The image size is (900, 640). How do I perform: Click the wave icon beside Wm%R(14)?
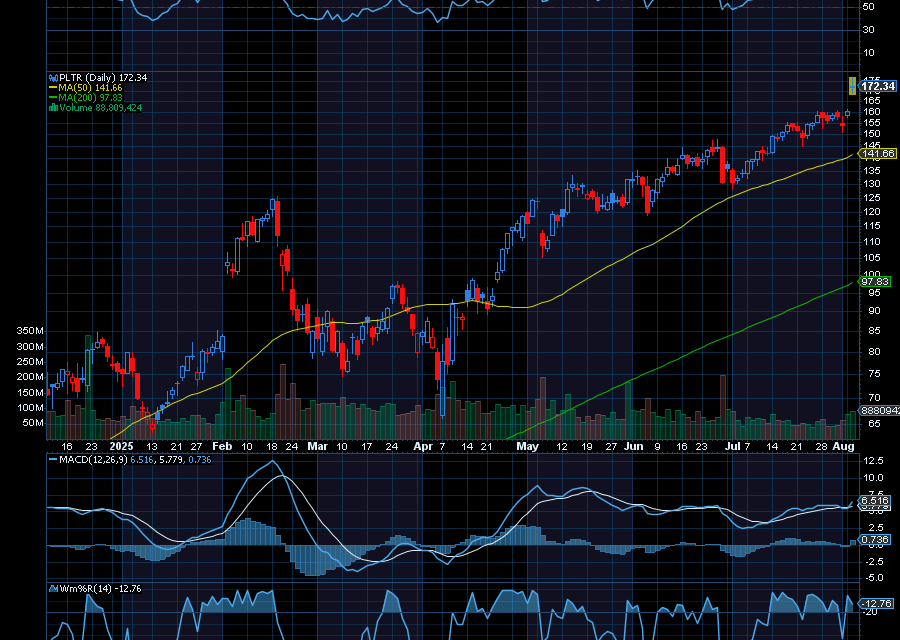coord(53,588)
